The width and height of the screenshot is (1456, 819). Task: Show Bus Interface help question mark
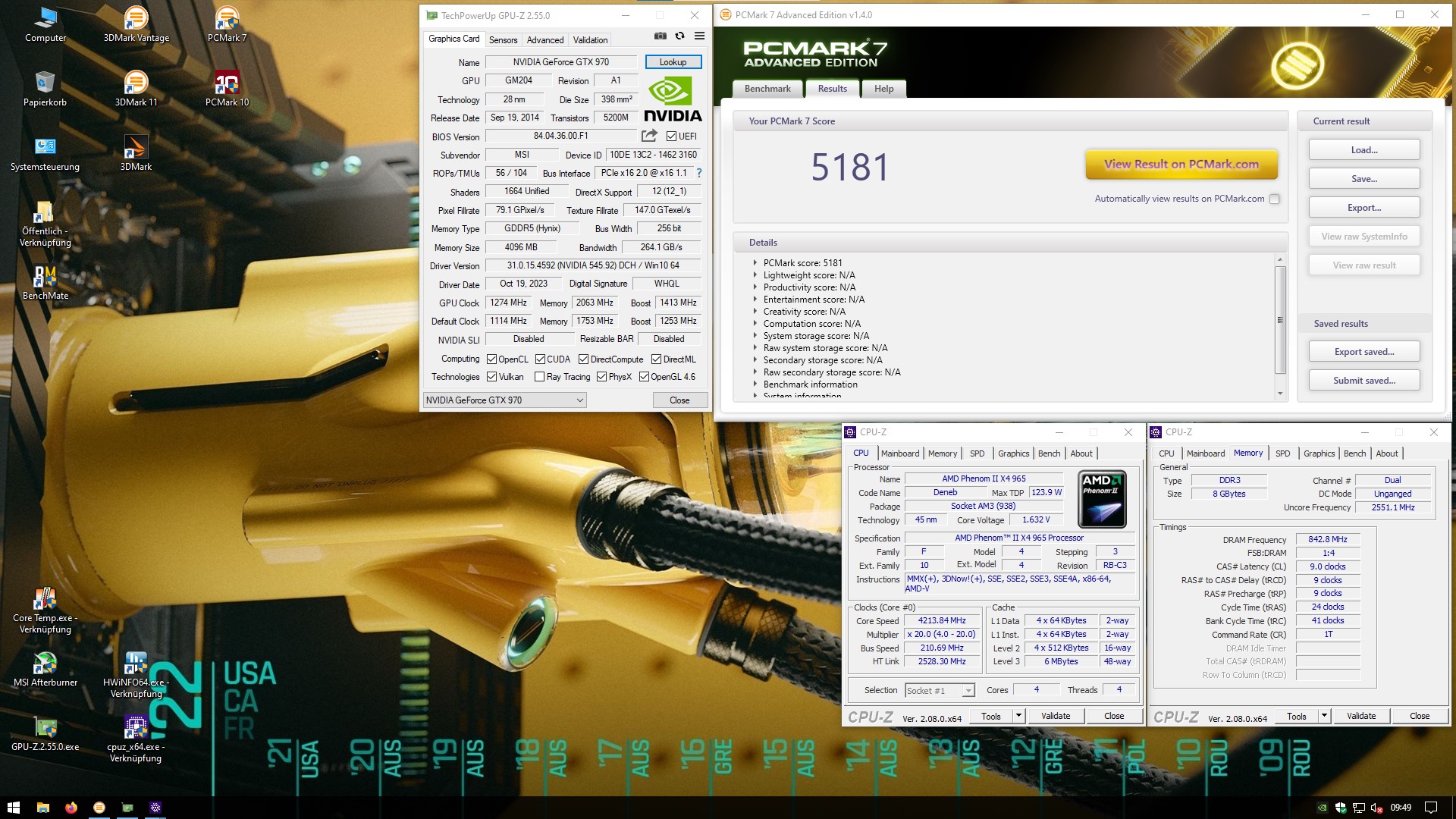tap(699, 173)
